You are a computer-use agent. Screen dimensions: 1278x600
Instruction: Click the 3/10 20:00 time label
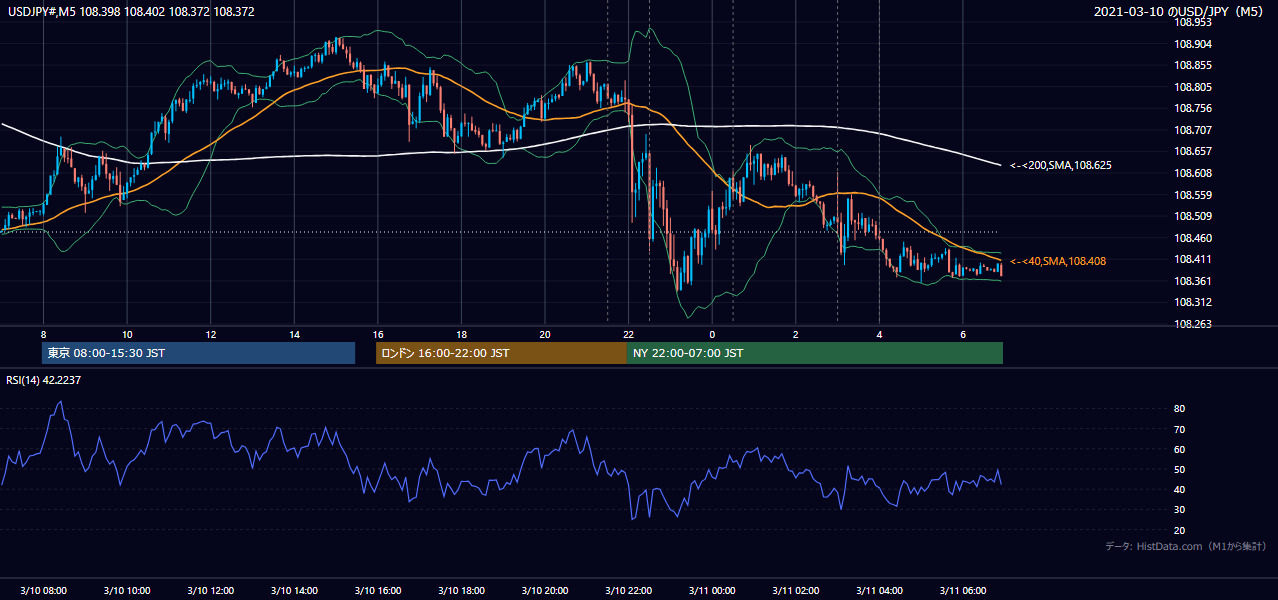pos(544,591)
